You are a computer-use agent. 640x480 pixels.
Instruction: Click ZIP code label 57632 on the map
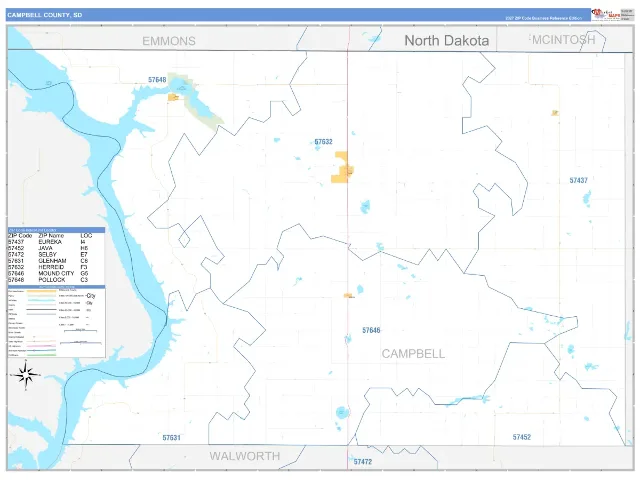323,142
